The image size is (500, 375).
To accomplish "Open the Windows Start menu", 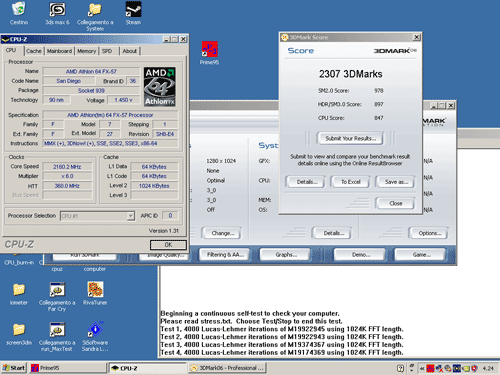I will click(x=14, y=368).
